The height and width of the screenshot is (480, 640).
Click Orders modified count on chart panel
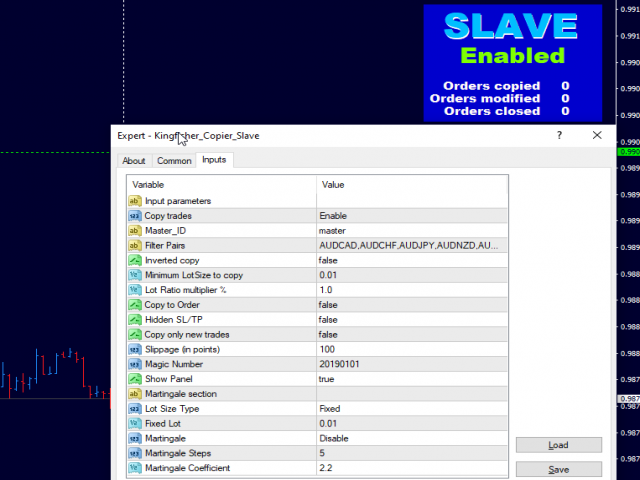pos(565,98)
